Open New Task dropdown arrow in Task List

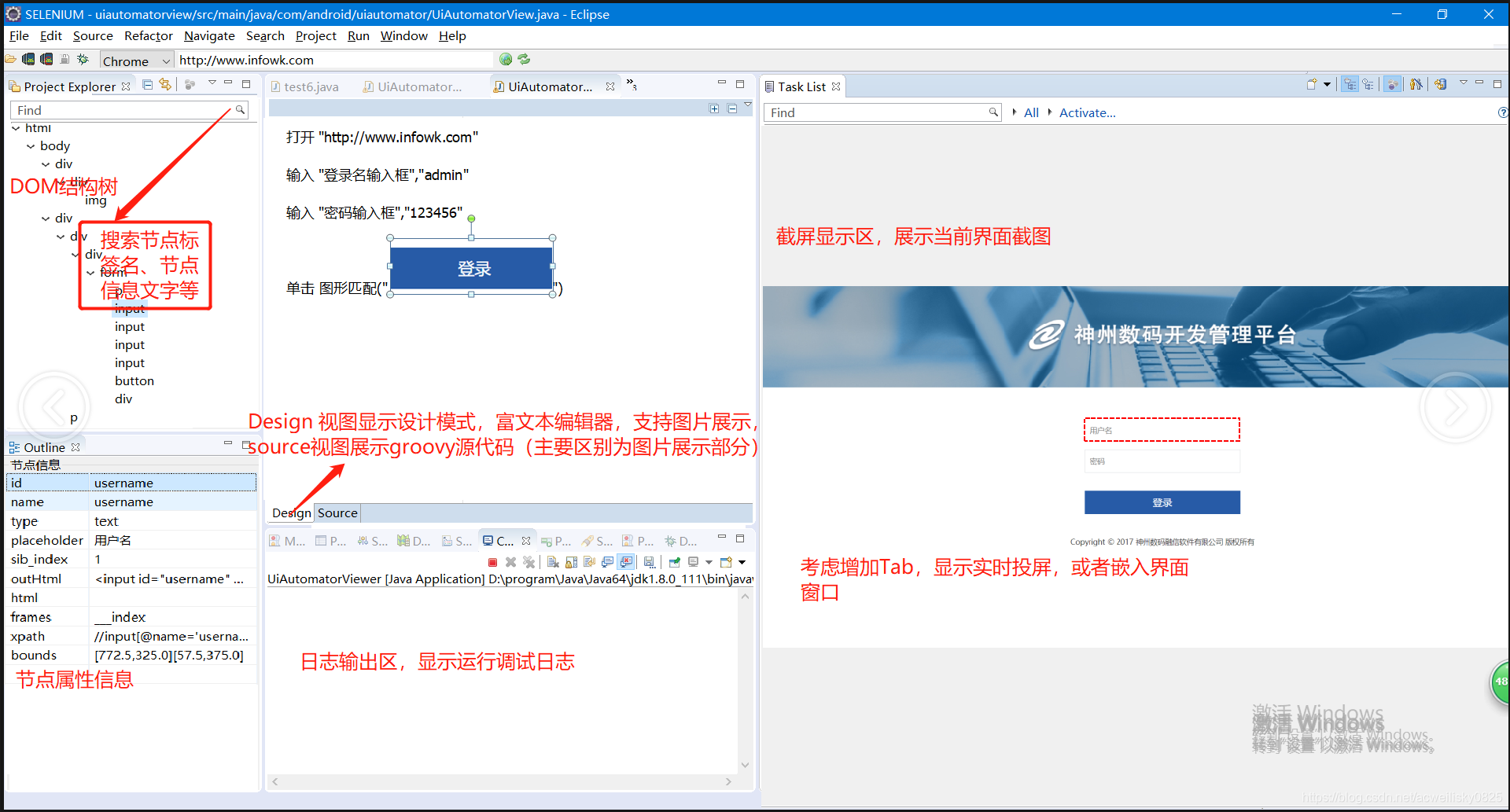pos(1327,85)
